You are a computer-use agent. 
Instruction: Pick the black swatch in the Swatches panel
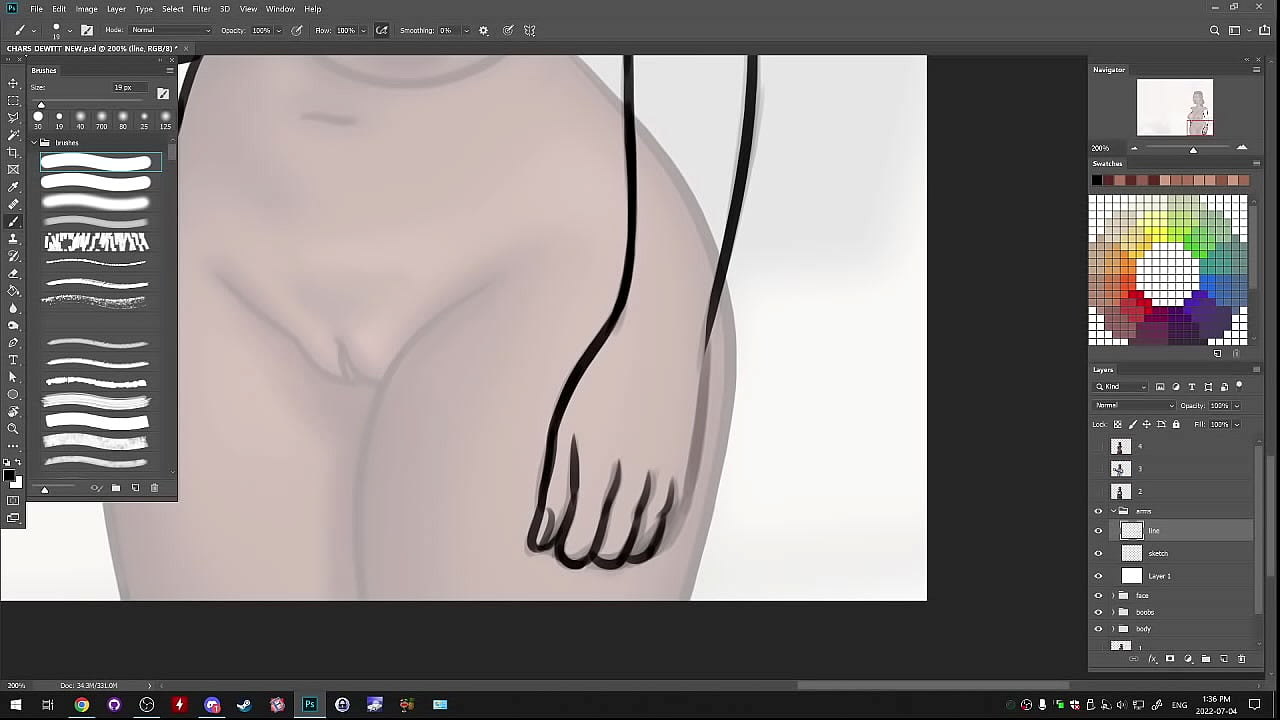[x=1097, y=181]
